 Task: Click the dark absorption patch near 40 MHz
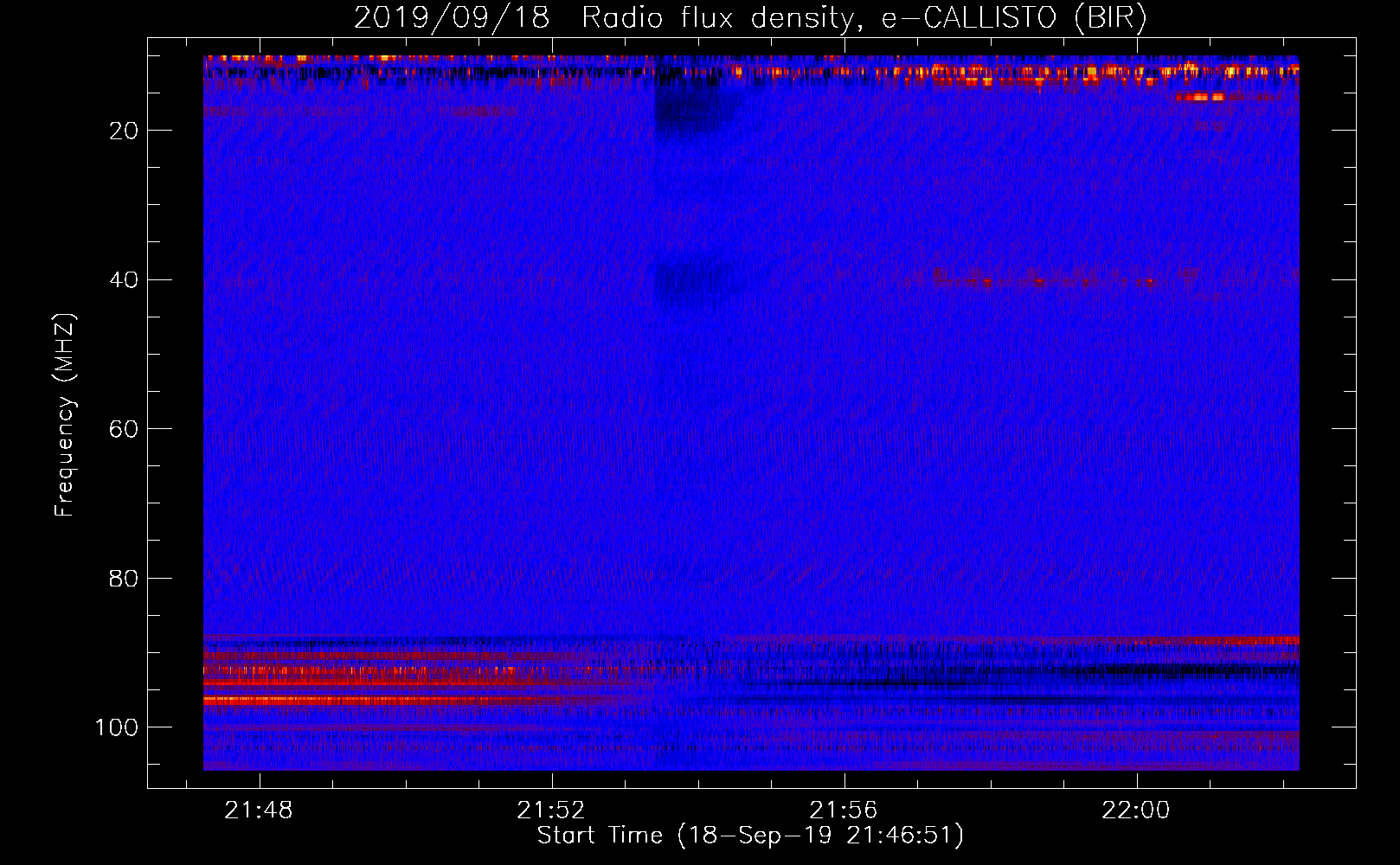[695, 279]
